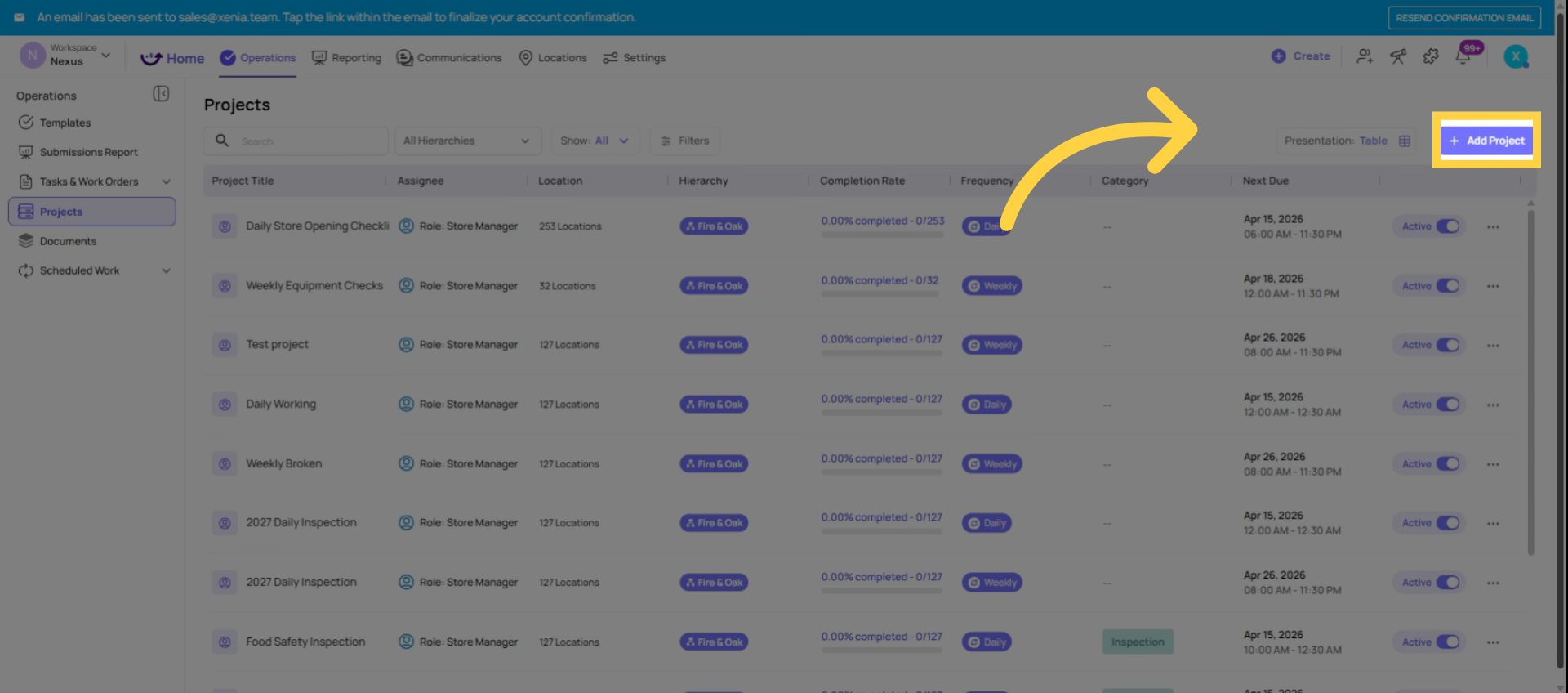This screenshot has width=1568, height=693.
Task: Toggle Active switch for first 2027 Daily Inspection (Daily)
Action: click(1448, 523)
